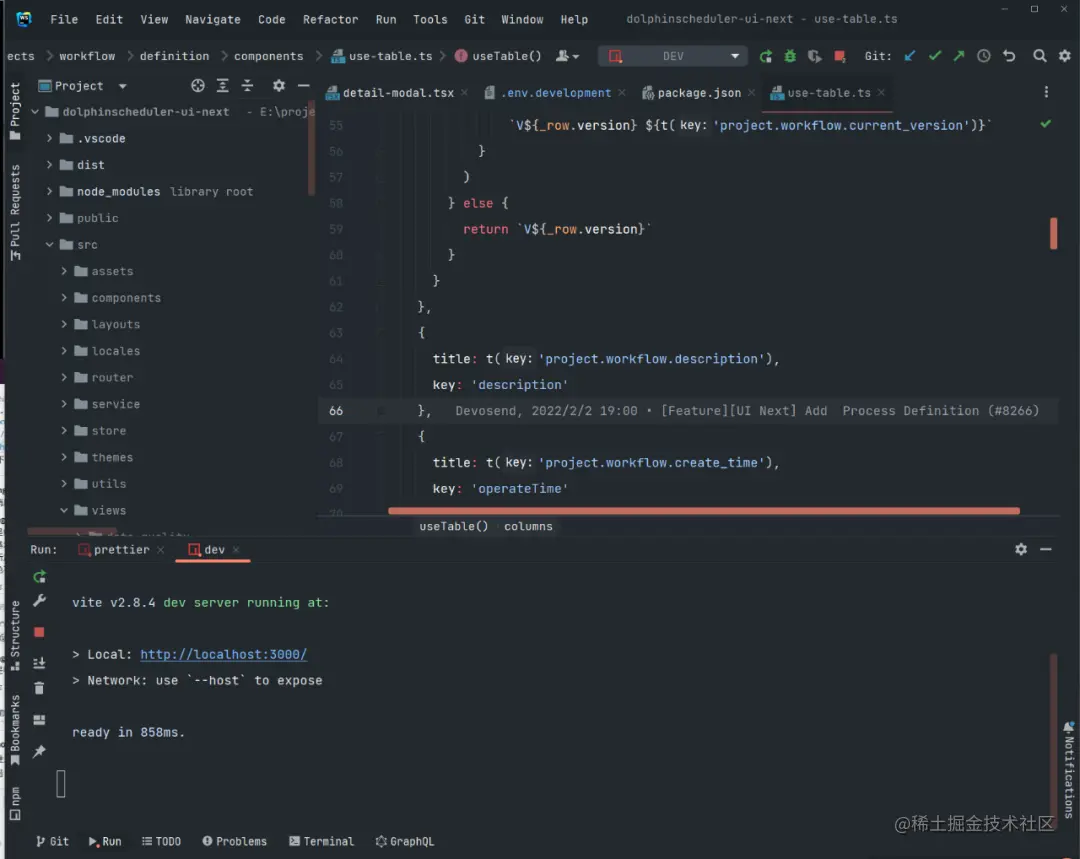The image size is (1080, 859).
Task: Expand the locales folder
Action: click(x=64, y=351)
